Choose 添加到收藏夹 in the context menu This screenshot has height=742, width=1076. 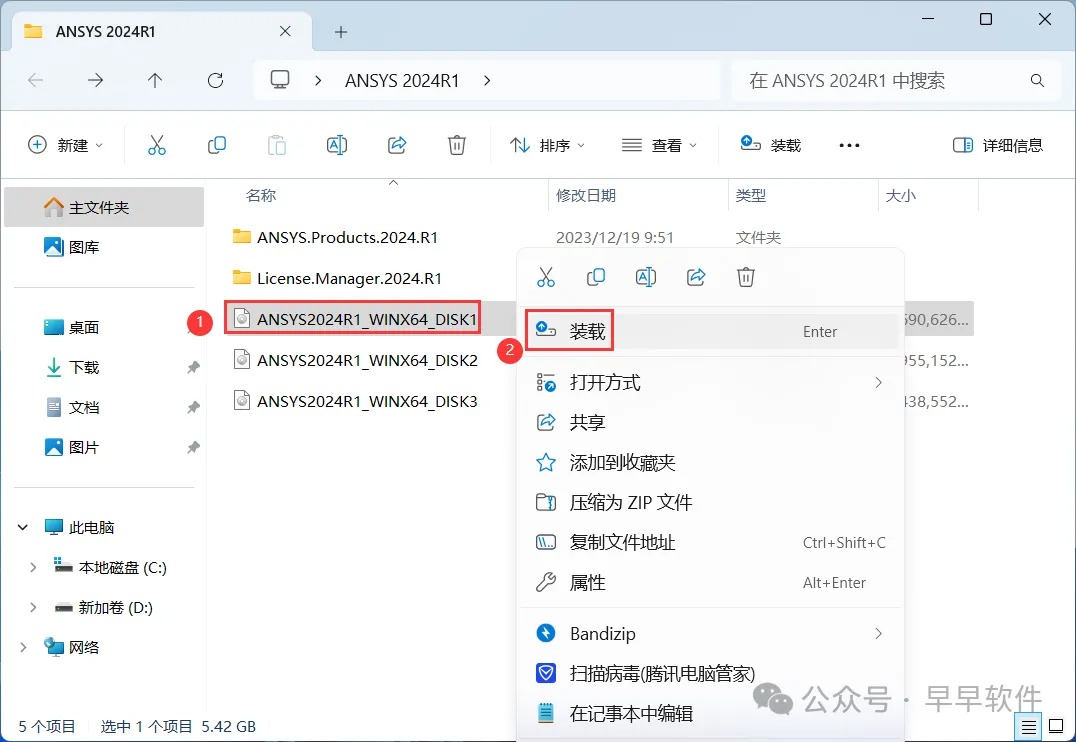[x=711, y=463]
